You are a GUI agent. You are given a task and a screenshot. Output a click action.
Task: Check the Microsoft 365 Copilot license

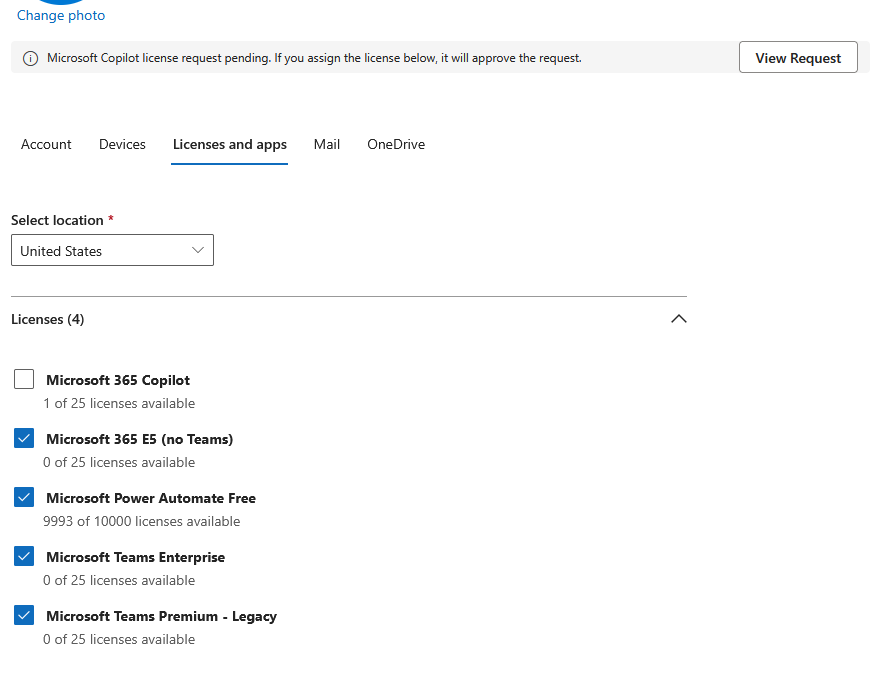24,379
